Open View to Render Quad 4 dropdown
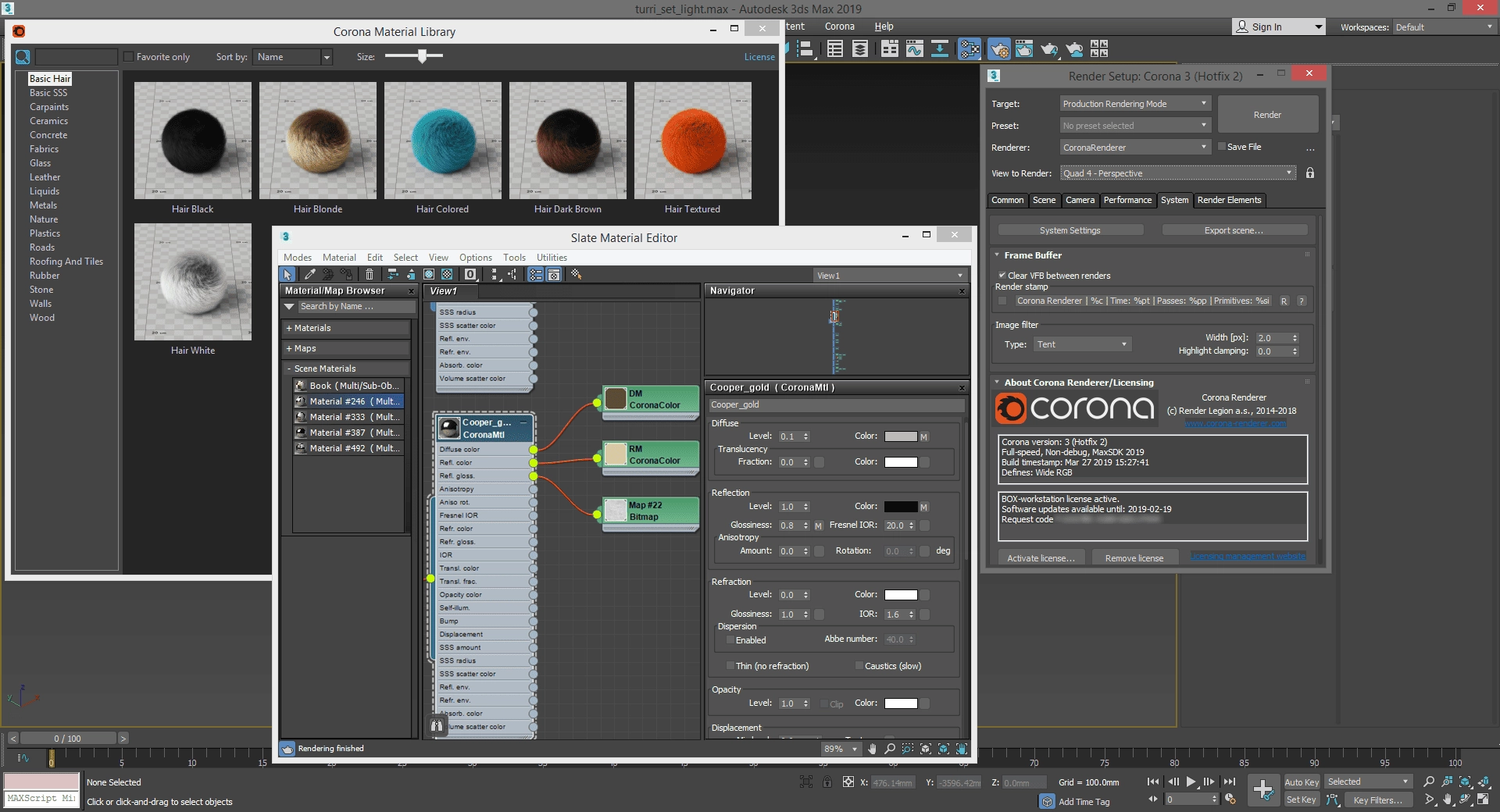This screenshot has height=812, width=1500. click(x=1178, y=173)
